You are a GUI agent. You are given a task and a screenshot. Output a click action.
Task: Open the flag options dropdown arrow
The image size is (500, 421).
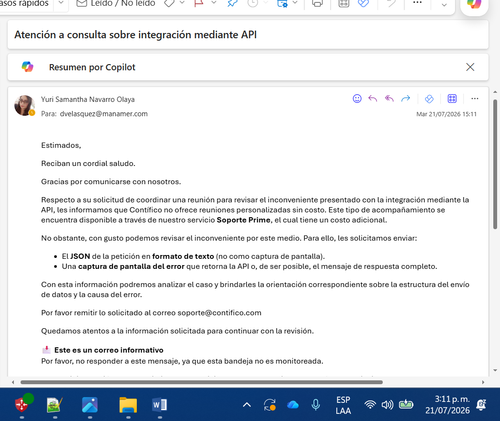click(x=214, y=3)
